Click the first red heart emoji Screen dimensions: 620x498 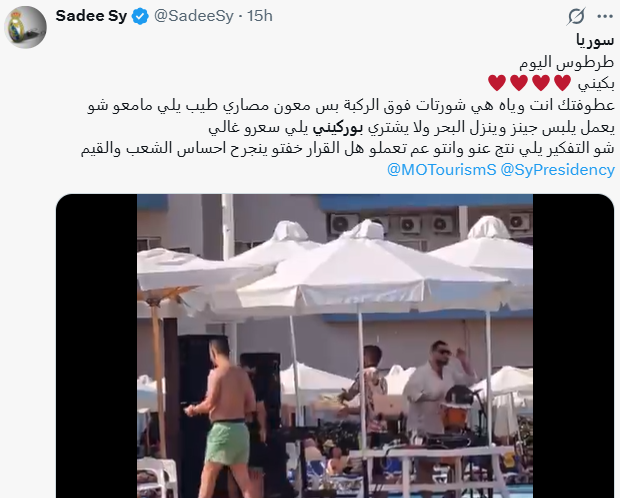coord(562,83)
